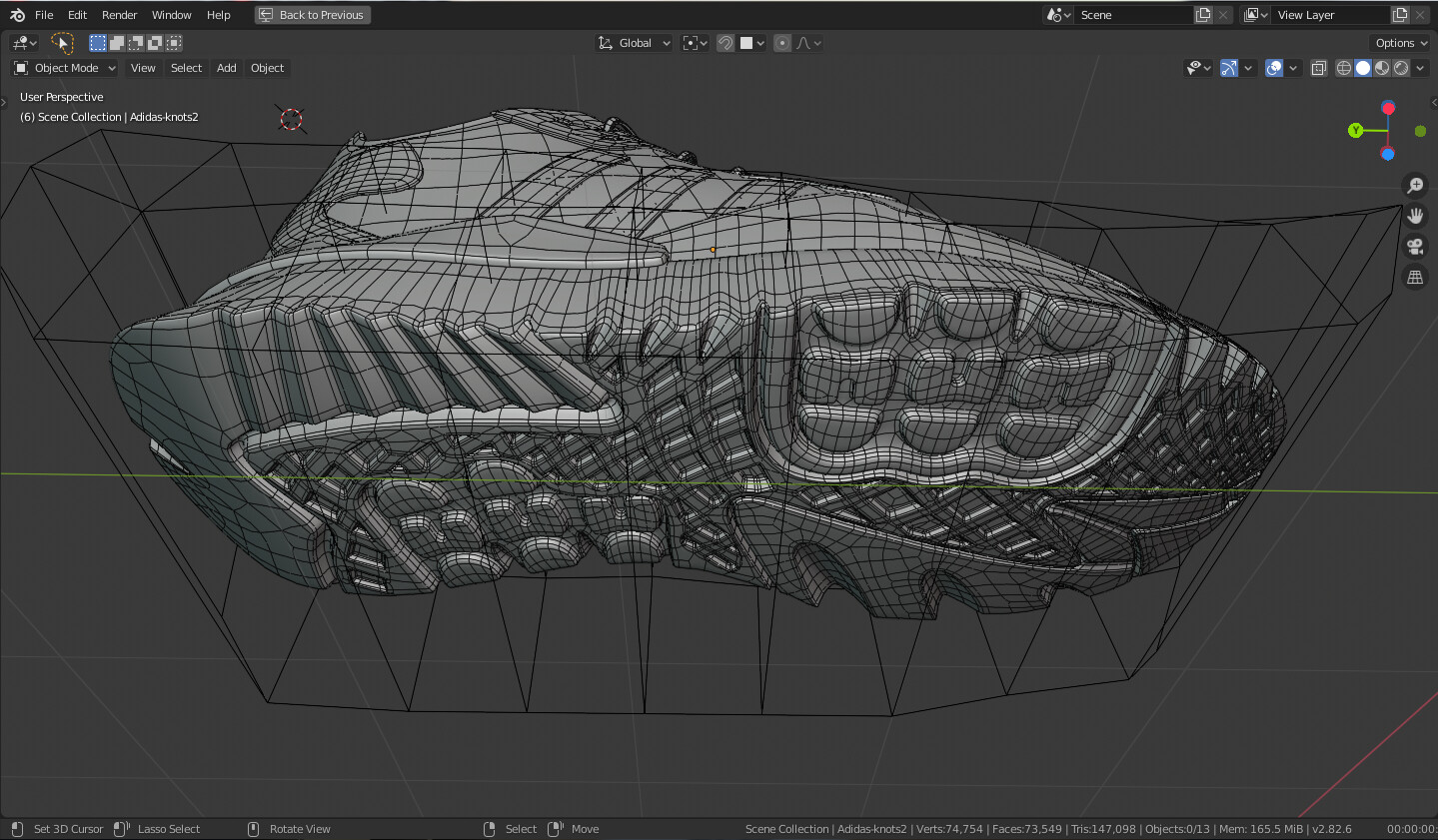1438x840 pixels.
Task: Edit the Scene name field
Action: coord(1134,15)
